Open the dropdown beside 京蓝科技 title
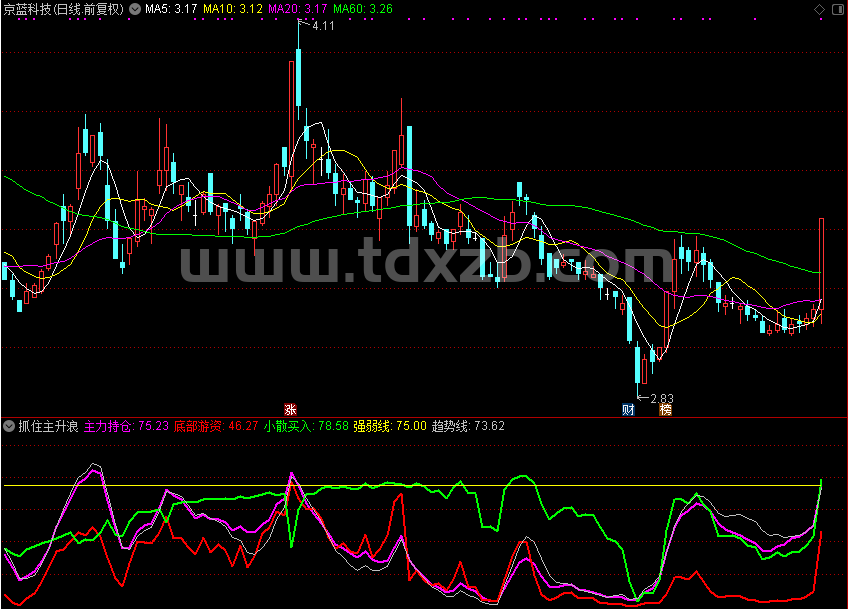The height and width of the screenshot is (609, 848). [x=135, y=9]
